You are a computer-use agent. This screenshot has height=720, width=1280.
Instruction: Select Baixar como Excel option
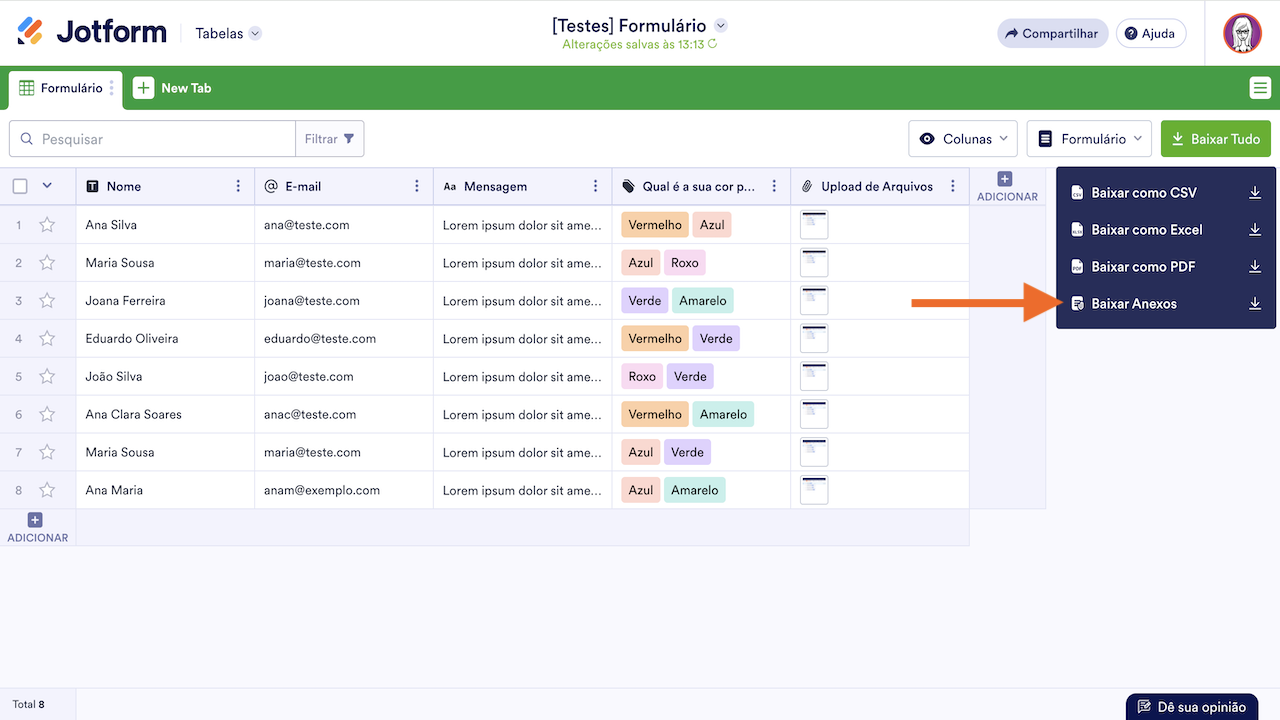(1166, 230)
